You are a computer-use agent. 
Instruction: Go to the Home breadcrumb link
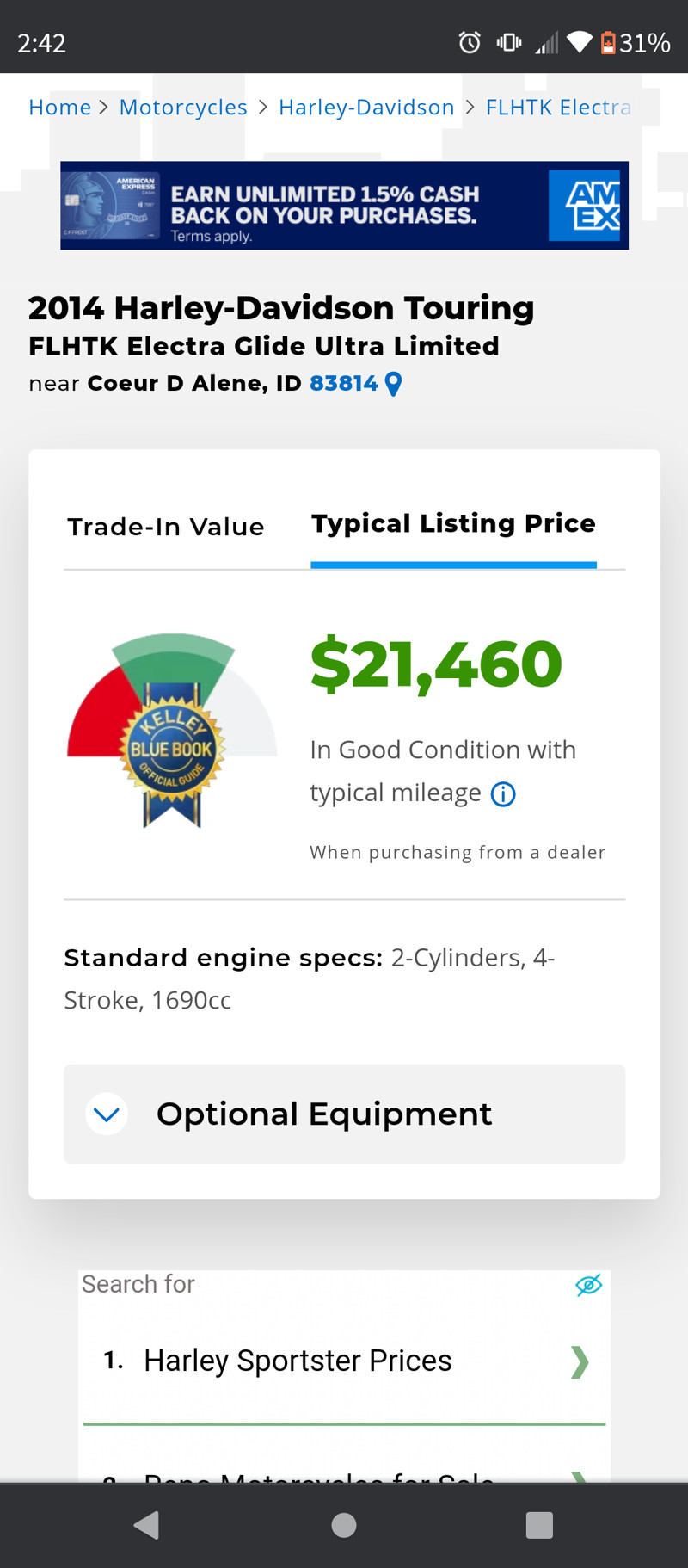coord(60,107)
